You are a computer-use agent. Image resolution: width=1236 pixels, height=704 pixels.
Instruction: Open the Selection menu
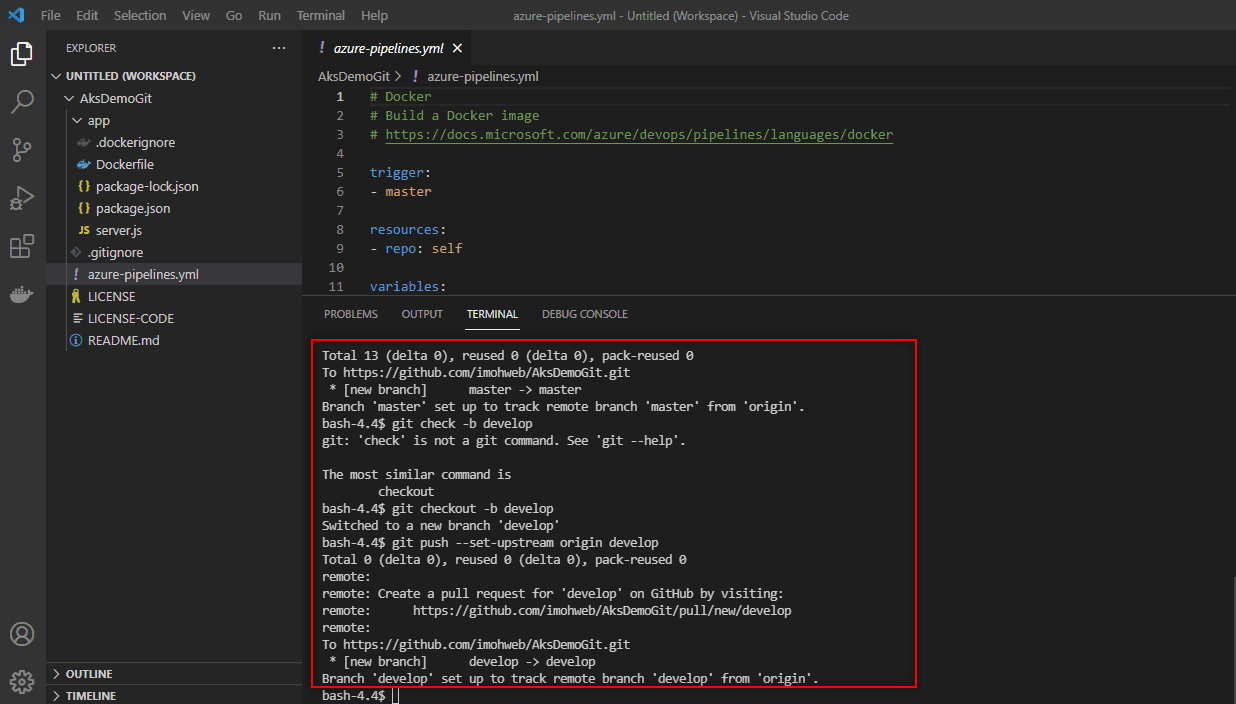pyautogui.click(x=140, y=15)
